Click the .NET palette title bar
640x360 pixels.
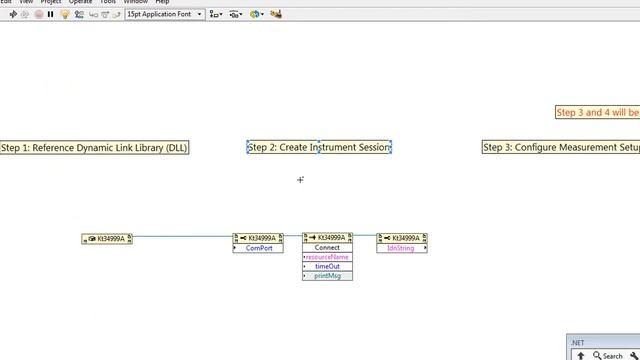(603, 342)
